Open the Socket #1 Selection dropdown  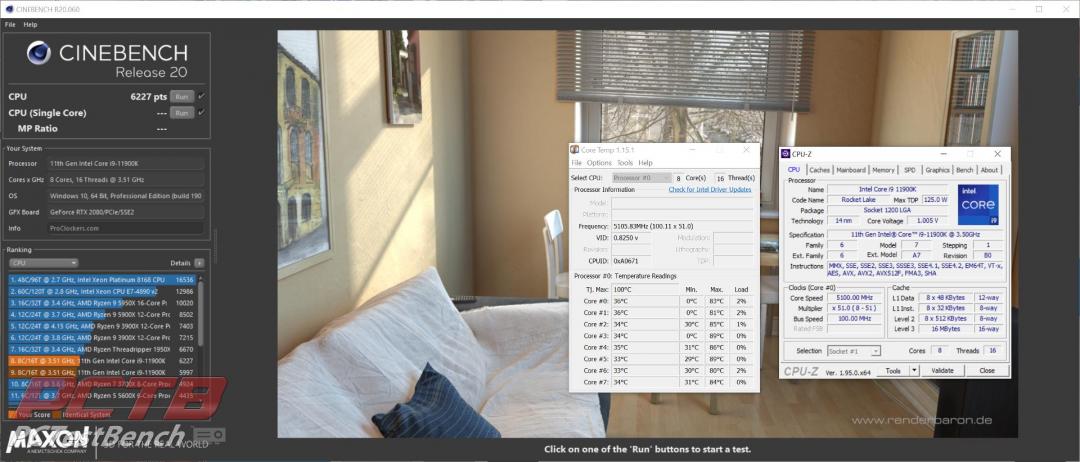[854, 351]
